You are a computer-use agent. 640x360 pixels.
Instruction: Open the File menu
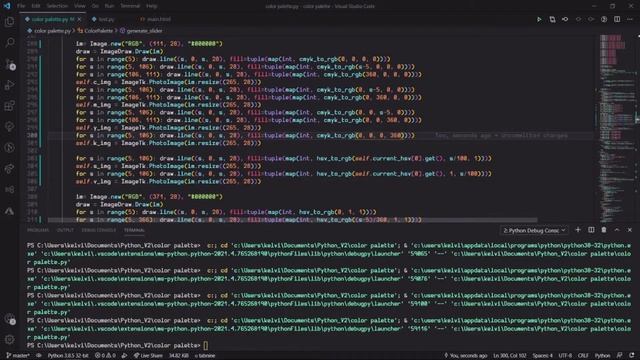tap(21, 6)
